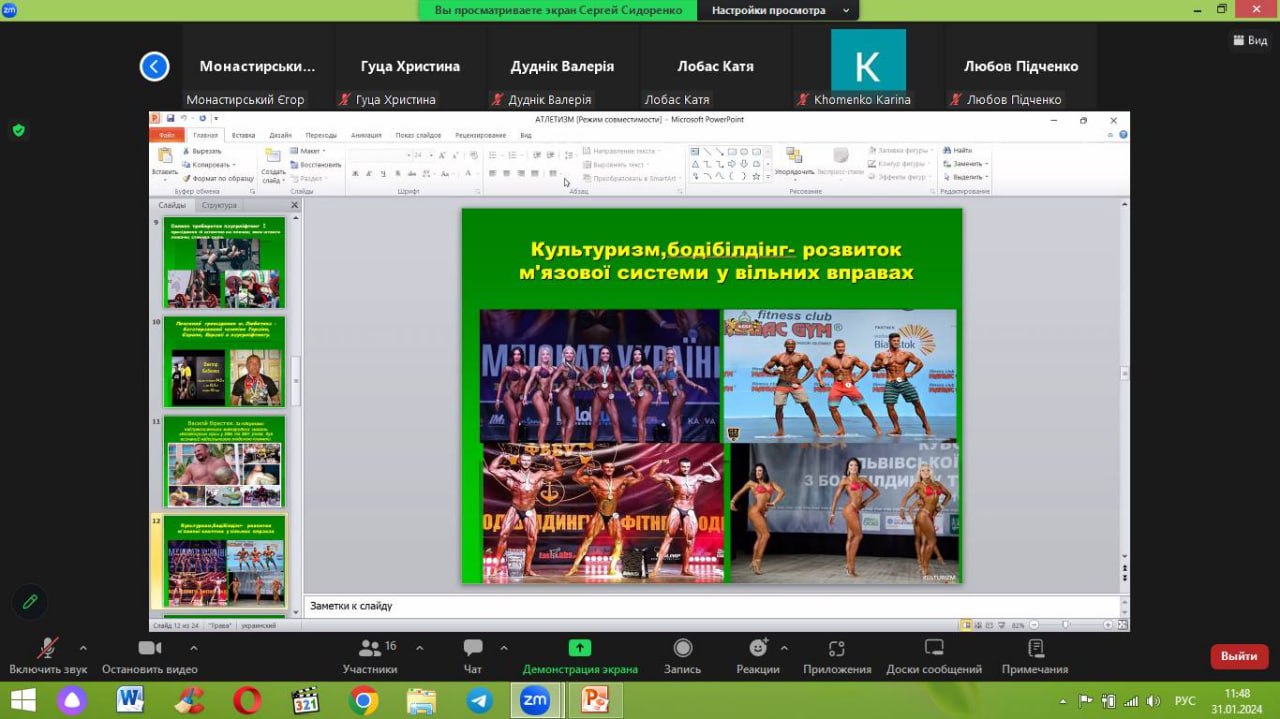Start recording with the Запись button

pyautogui.click(x=683, y=656)
